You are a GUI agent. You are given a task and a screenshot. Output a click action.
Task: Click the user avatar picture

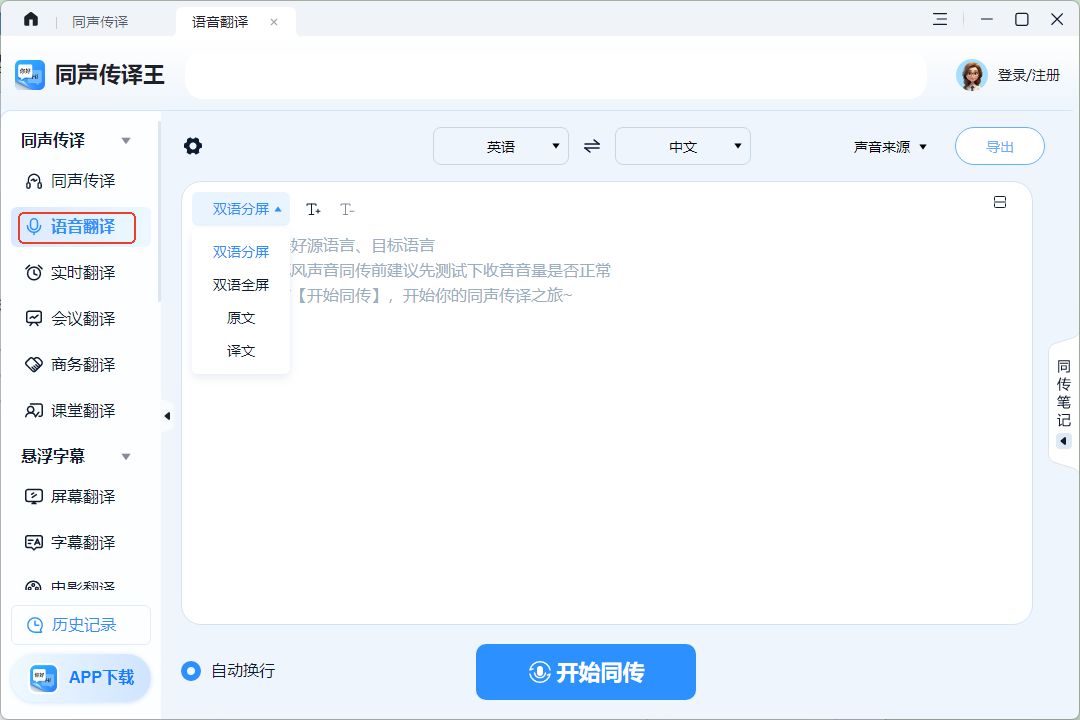pyautogui.click(x=971, y=75)
